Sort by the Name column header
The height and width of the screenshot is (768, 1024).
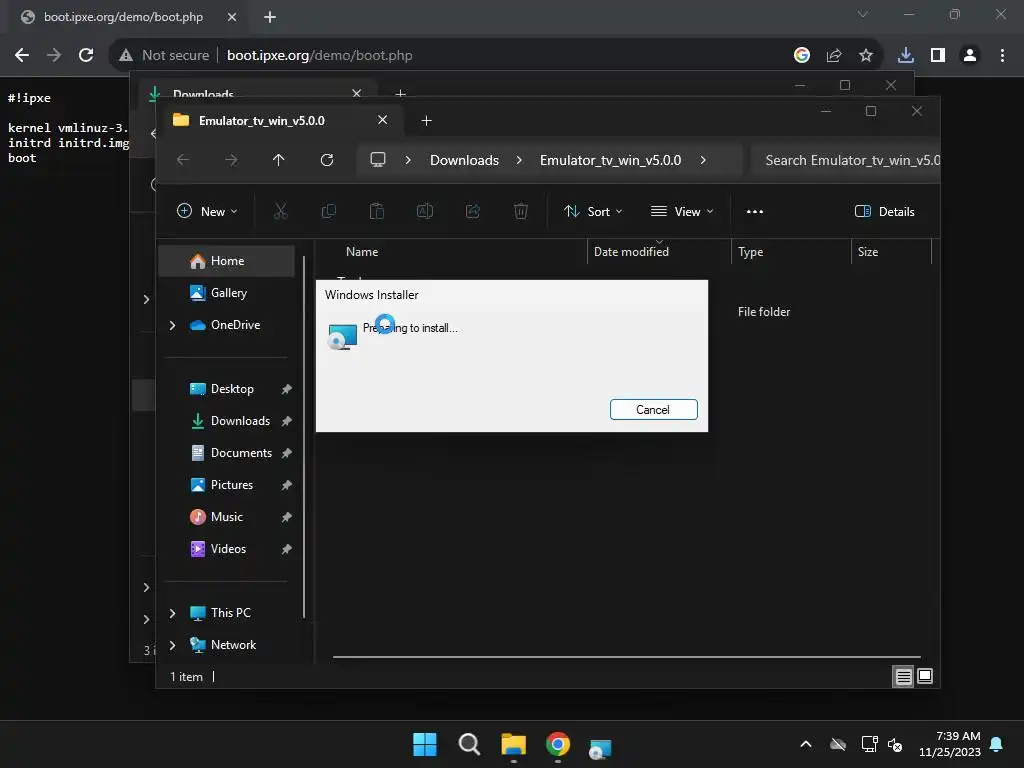click(x=362, y=251)
